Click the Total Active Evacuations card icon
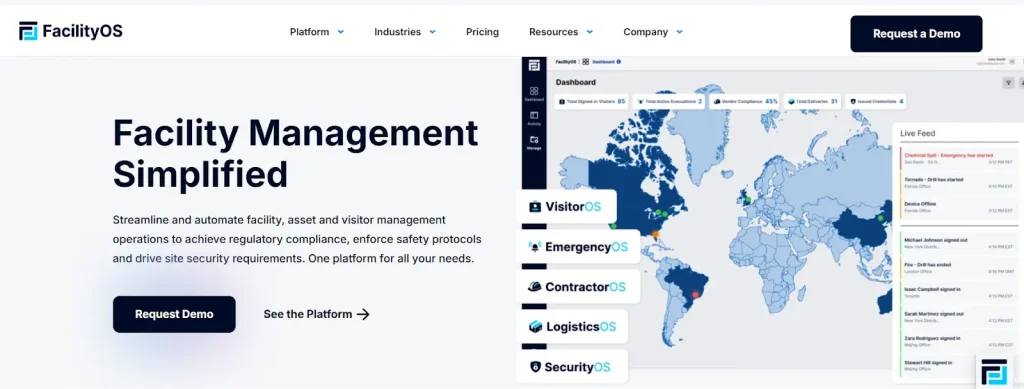1024x389 pixels. 640,102
